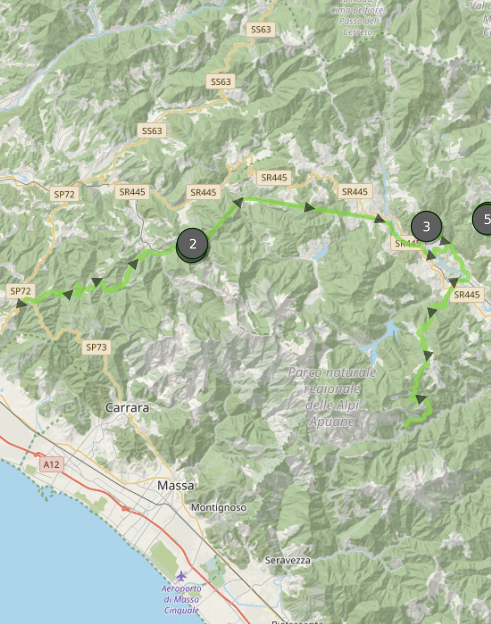Click the arrow at route's sharp northern corner
Screen dimensions: 491x624
(x=238, y=203)
